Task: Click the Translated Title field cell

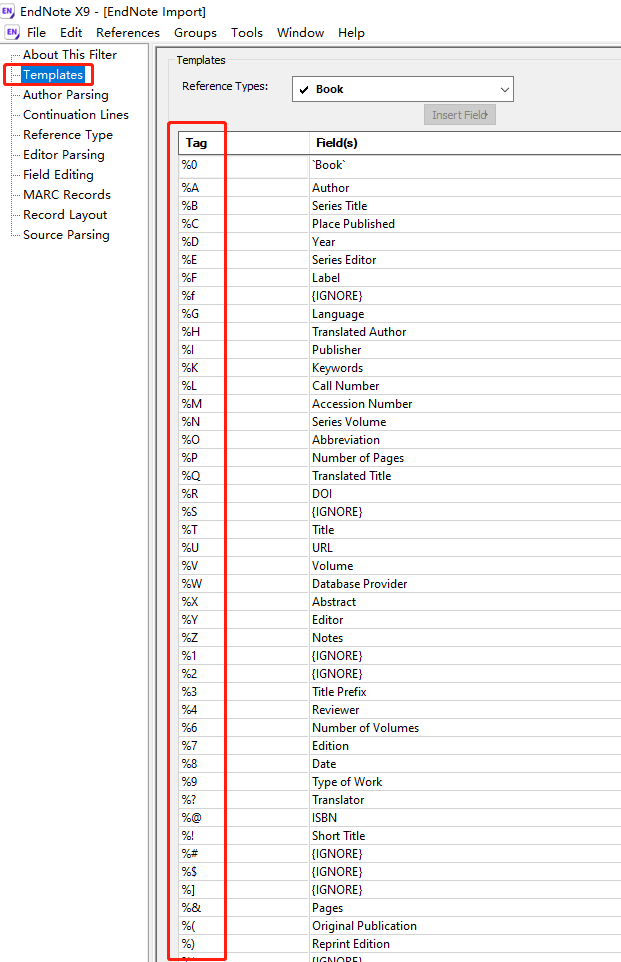Action: 465,475
